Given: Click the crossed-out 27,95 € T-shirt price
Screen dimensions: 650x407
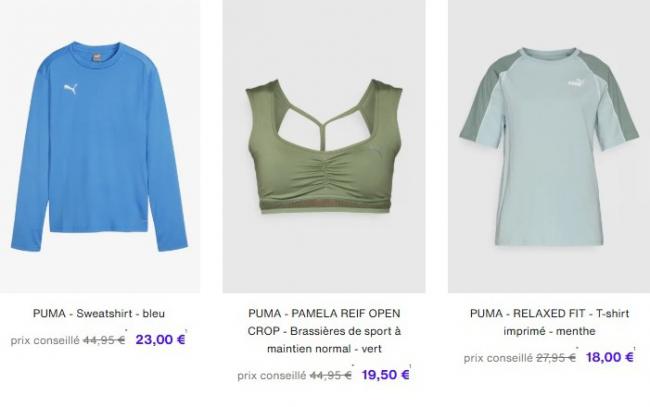Looking at the screenshot, I should pos(556,358).
